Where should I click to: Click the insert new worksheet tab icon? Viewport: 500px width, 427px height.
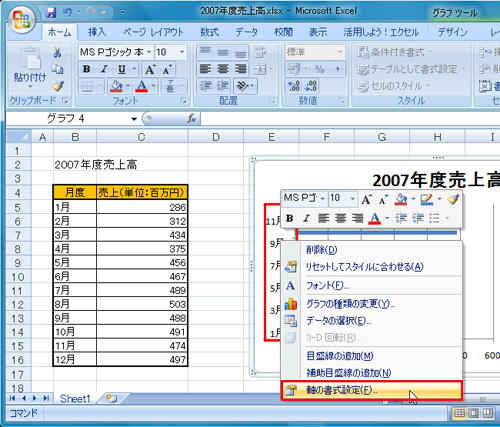[x=112, y=399]
